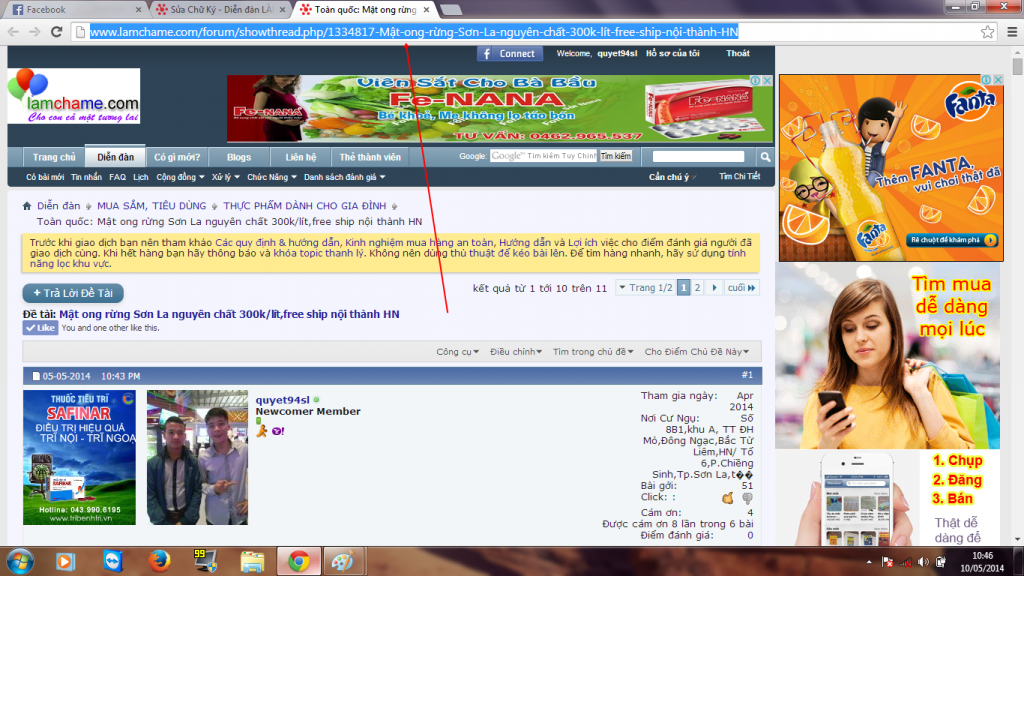Image resolution: width=1024 pixels, height=719 pixels.
Task: Click the browser reload button
Action: (x=56, y=32)
